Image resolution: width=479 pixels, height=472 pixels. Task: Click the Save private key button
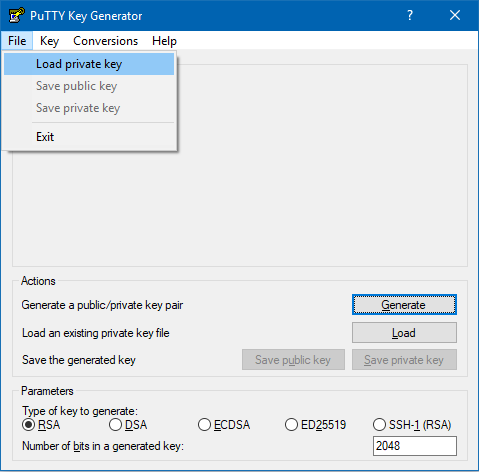pos(404,360)
